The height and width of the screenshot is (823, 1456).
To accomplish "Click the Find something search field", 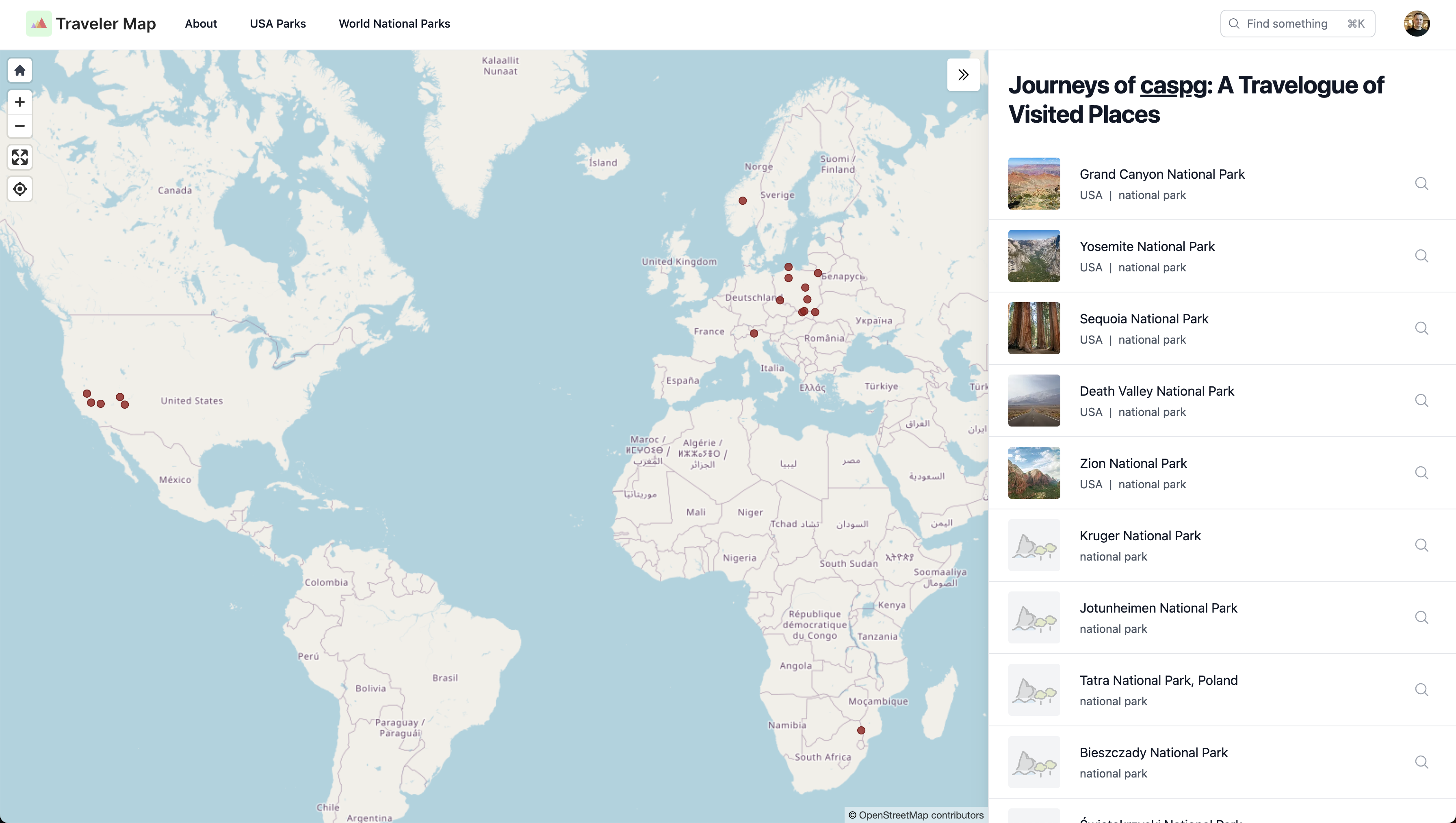I will tap(1297, 24).
